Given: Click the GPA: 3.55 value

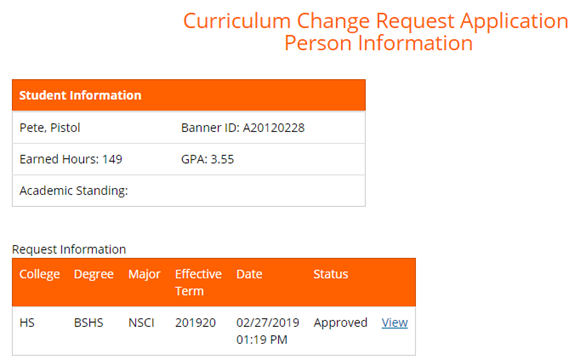Looking at the screenshot, I should point(208,159).
